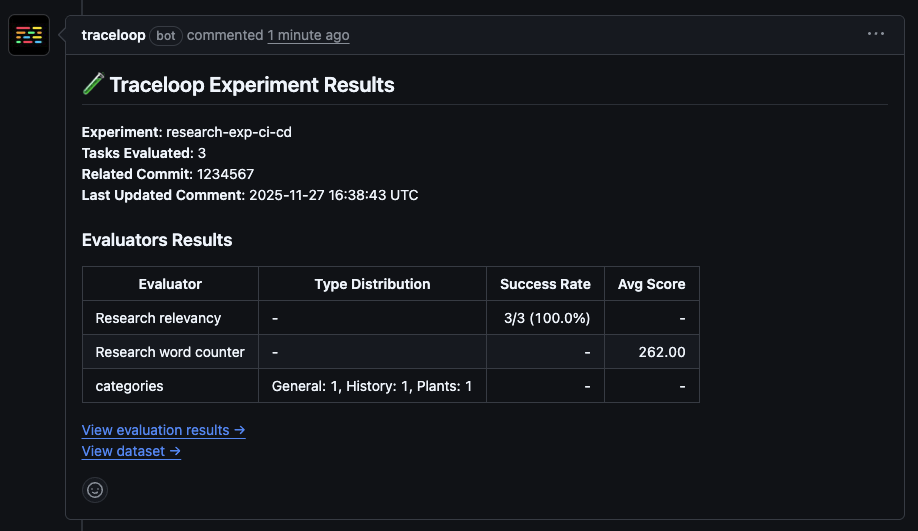Open the 'View evaluation results' link
This screenshot has width=918, height=531.
[x=163, y=430]
